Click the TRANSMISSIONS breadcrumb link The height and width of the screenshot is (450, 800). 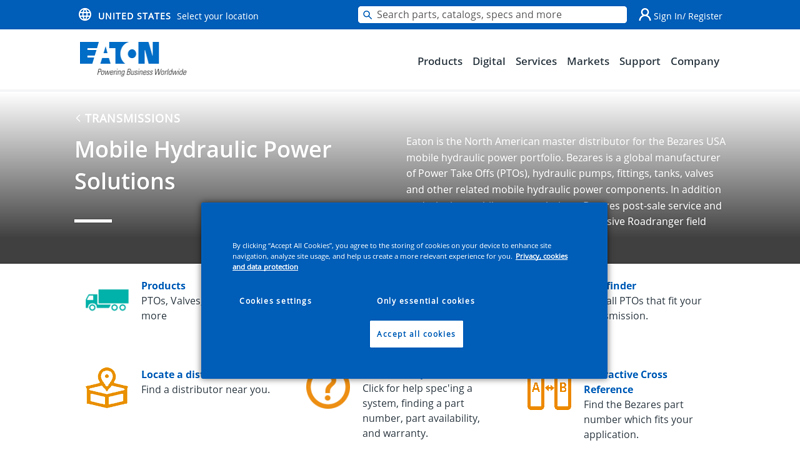133,118
